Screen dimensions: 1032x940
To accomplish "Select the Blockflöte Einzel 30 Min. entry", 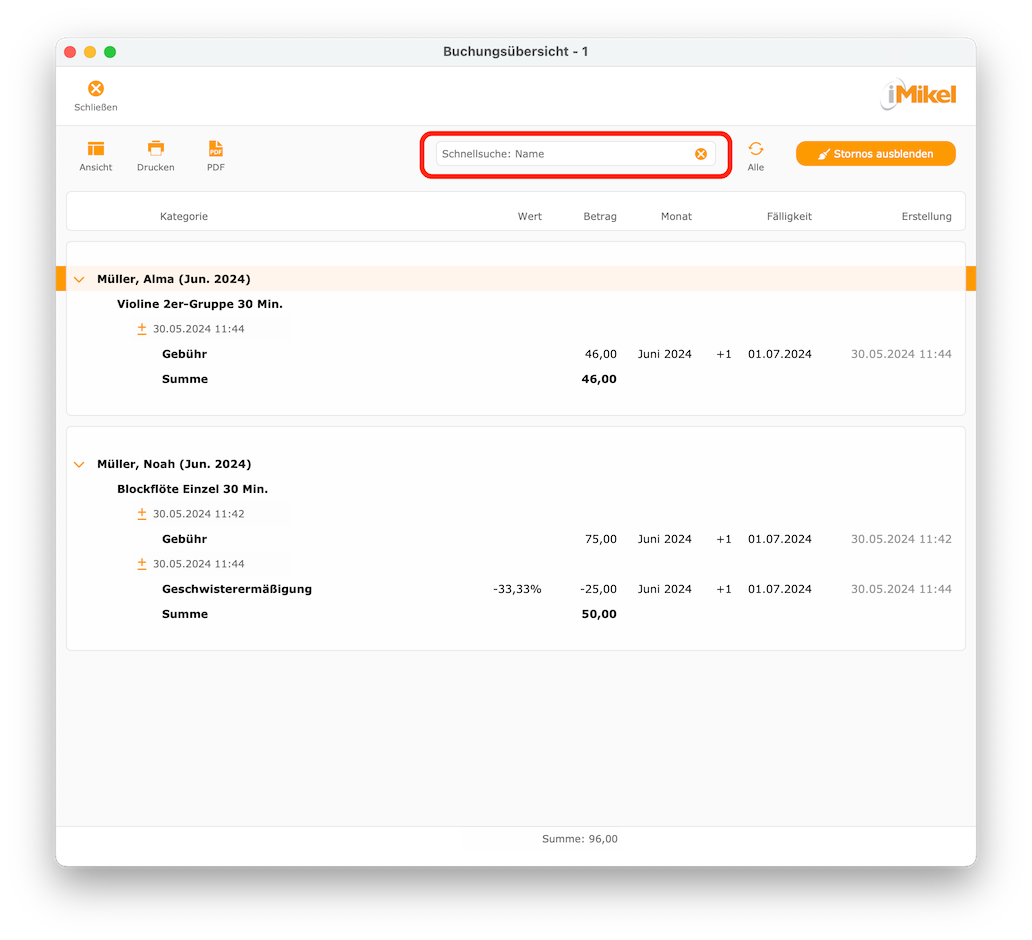I will click(192, 489).
